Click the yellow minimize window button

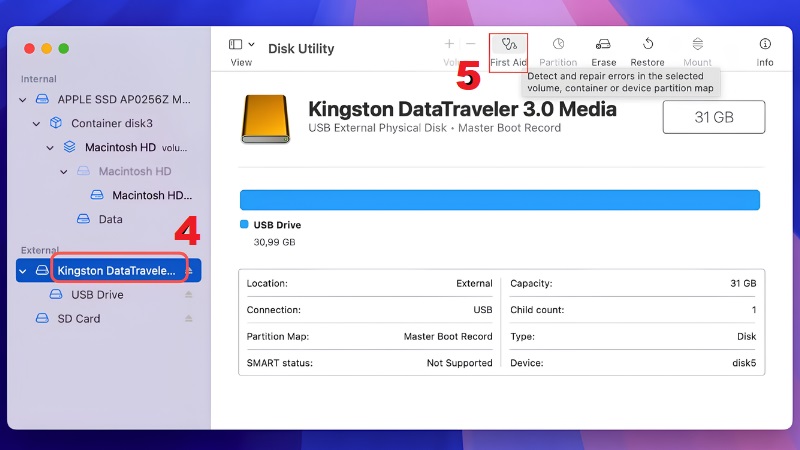(46, 48)
